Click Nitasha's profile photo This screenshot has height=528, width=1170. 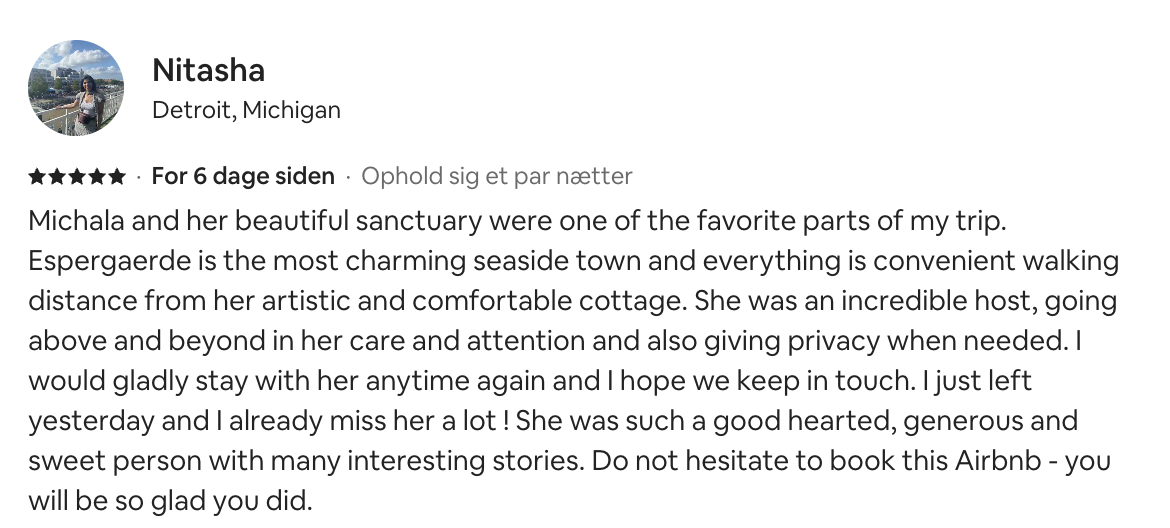(x=76, y=88)
